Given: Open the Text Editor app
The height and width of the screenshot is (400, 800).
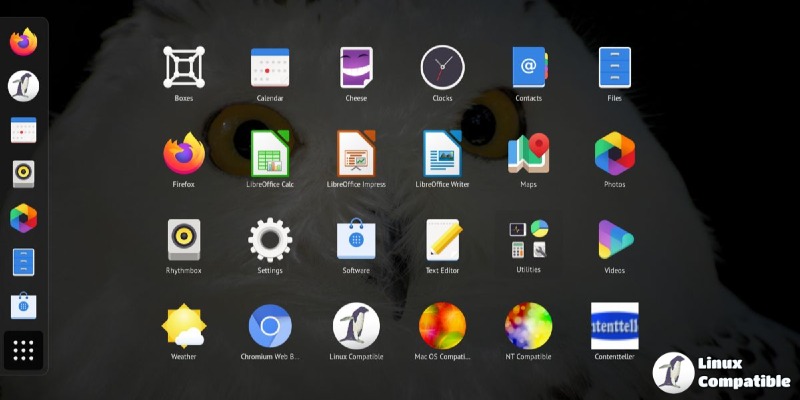Looking at the screenshot, I should (x=442, y=240).
